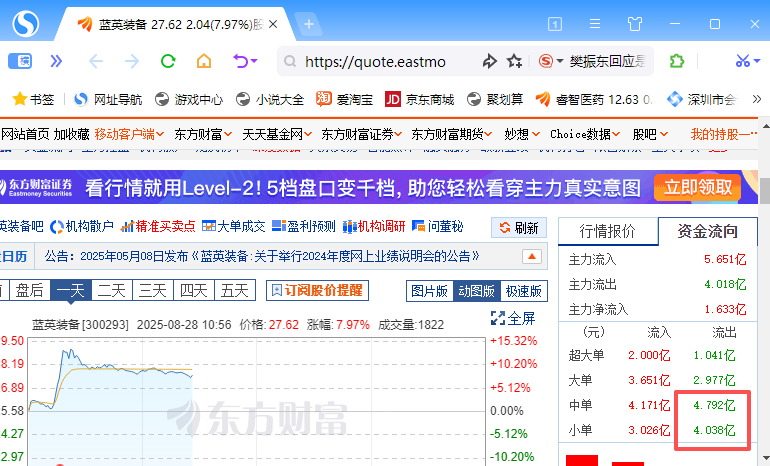Image resolution: width=770 pixels, height=466 pixels.
Task: Switch to 图片版 chart mode
Action: 430,291
